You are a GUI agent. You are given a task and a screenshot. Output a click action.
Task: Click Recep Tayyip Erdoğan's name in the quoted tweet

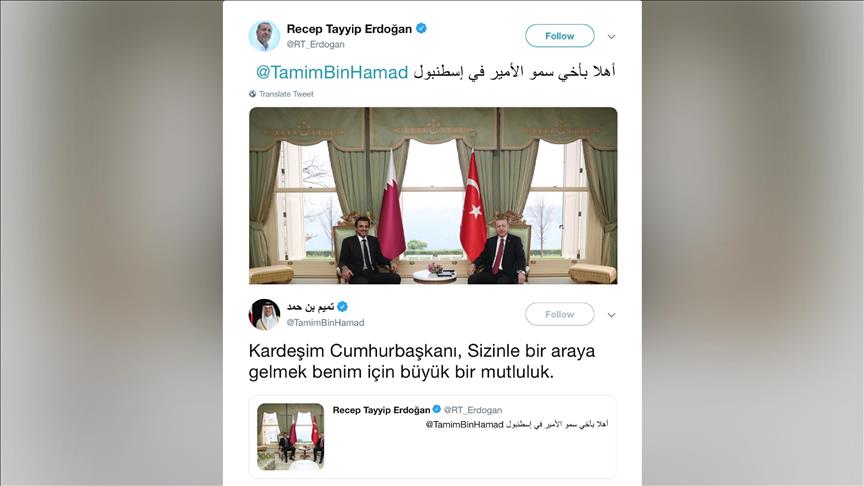[381, 410]
